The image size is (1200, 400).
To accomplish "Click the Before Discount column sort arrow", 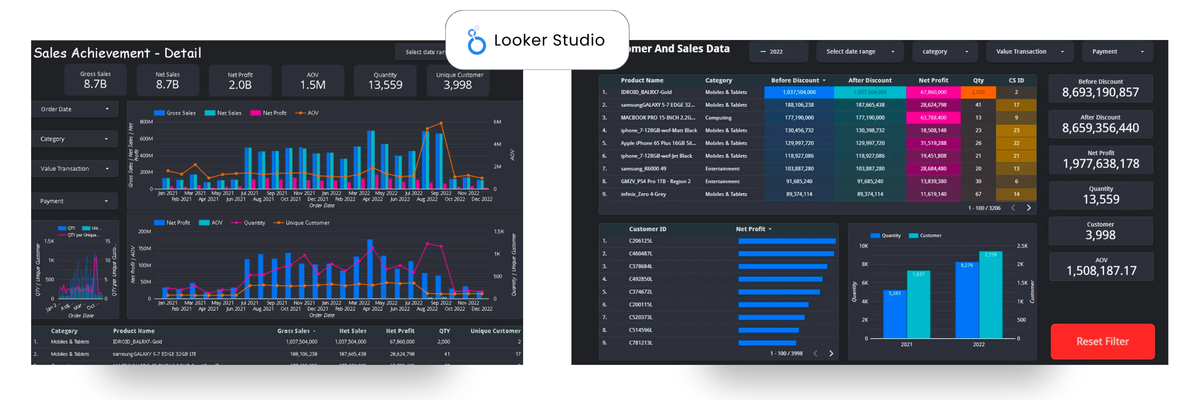I will click(824, 80).
